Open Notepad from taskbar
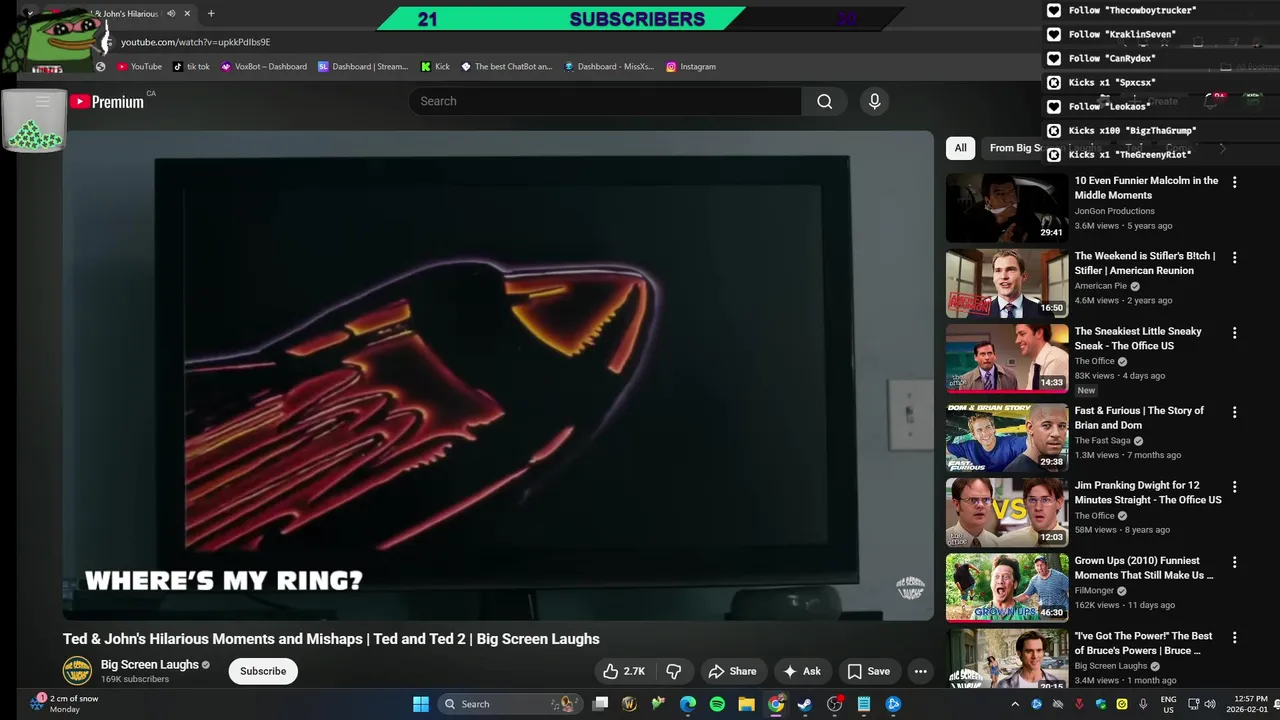The height and width of the screenshot is (720, 1280). [864, 704]
